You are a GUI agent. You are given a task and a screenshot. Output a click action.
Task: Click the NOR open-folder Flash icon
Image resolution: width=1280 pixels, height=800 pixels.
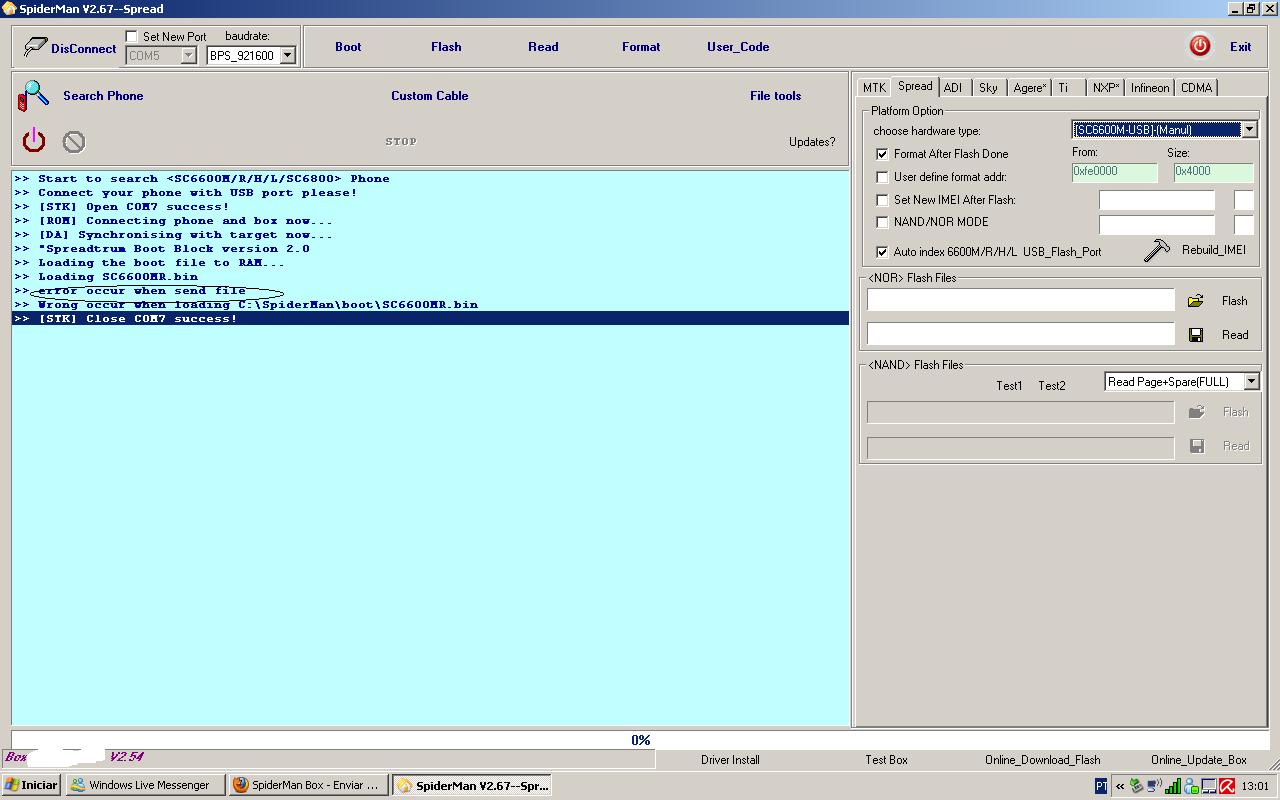click(1196, 301)
